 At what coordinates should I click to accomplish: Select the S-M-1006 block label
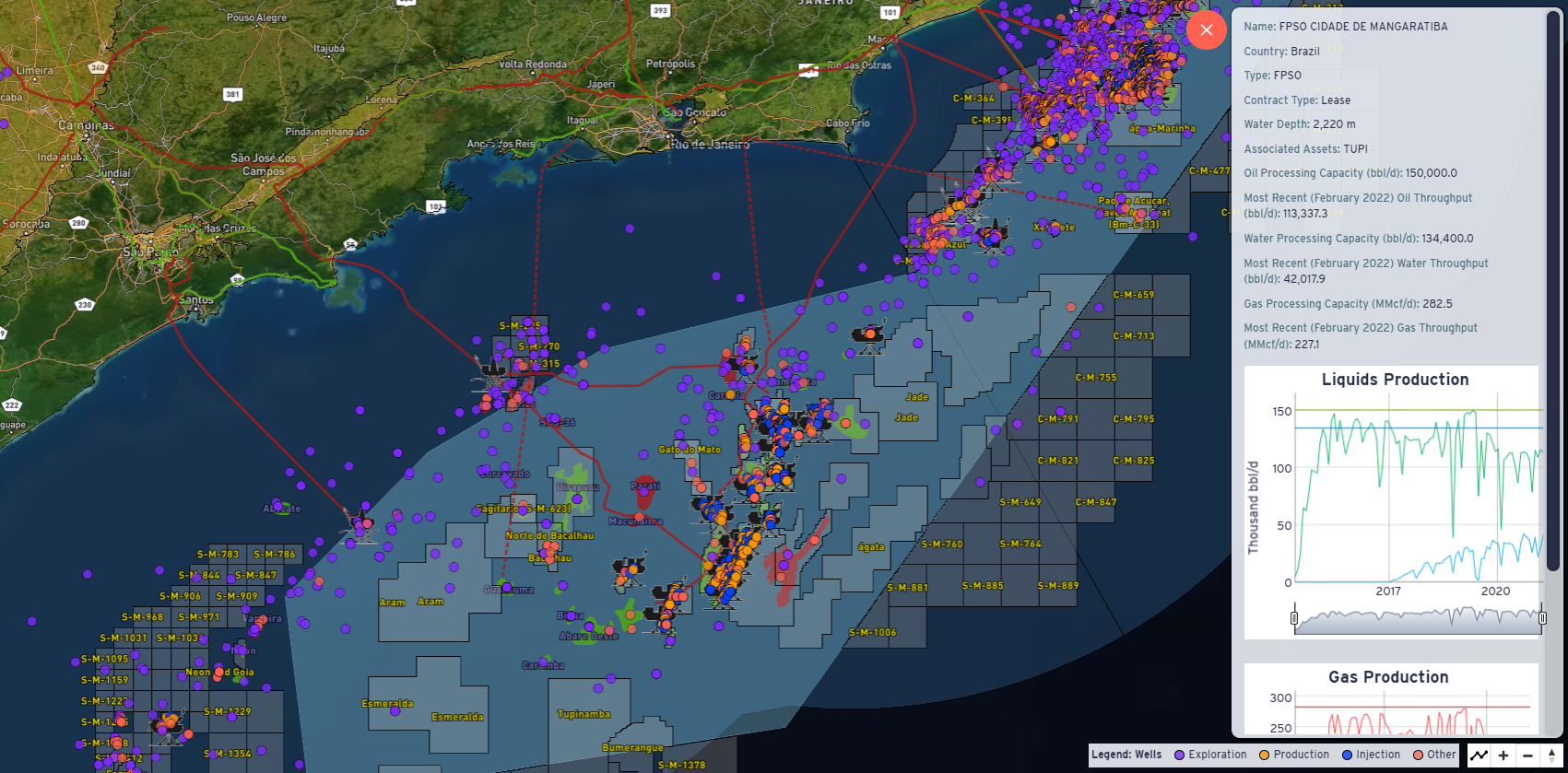tap(872, 633)
